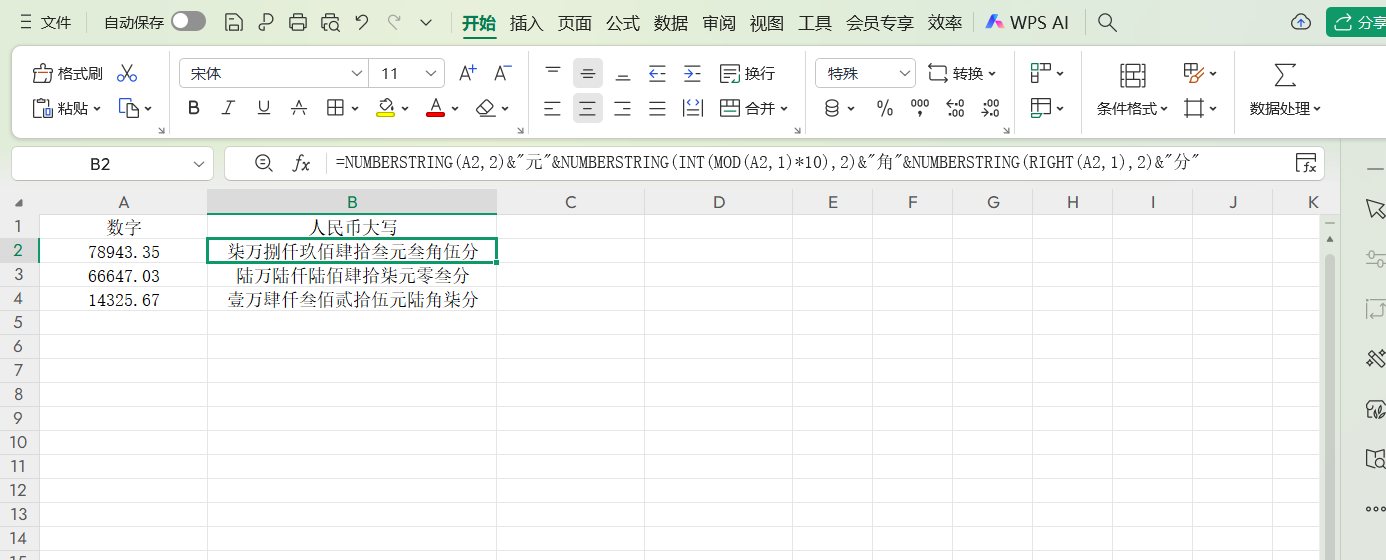Toggle Italic formatting
Image resolution: width=1386 pixels, height=560 pixels.
coord(228,108)
